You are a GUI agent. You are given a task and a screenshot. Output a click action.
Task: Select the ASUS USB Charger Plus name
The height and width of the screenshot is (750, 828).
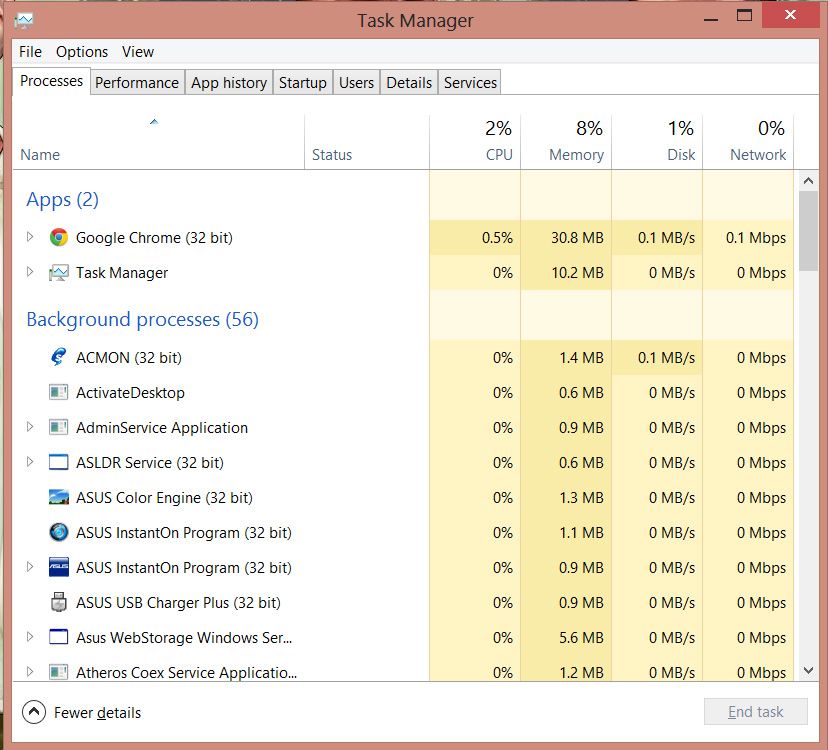click(178, 603)
